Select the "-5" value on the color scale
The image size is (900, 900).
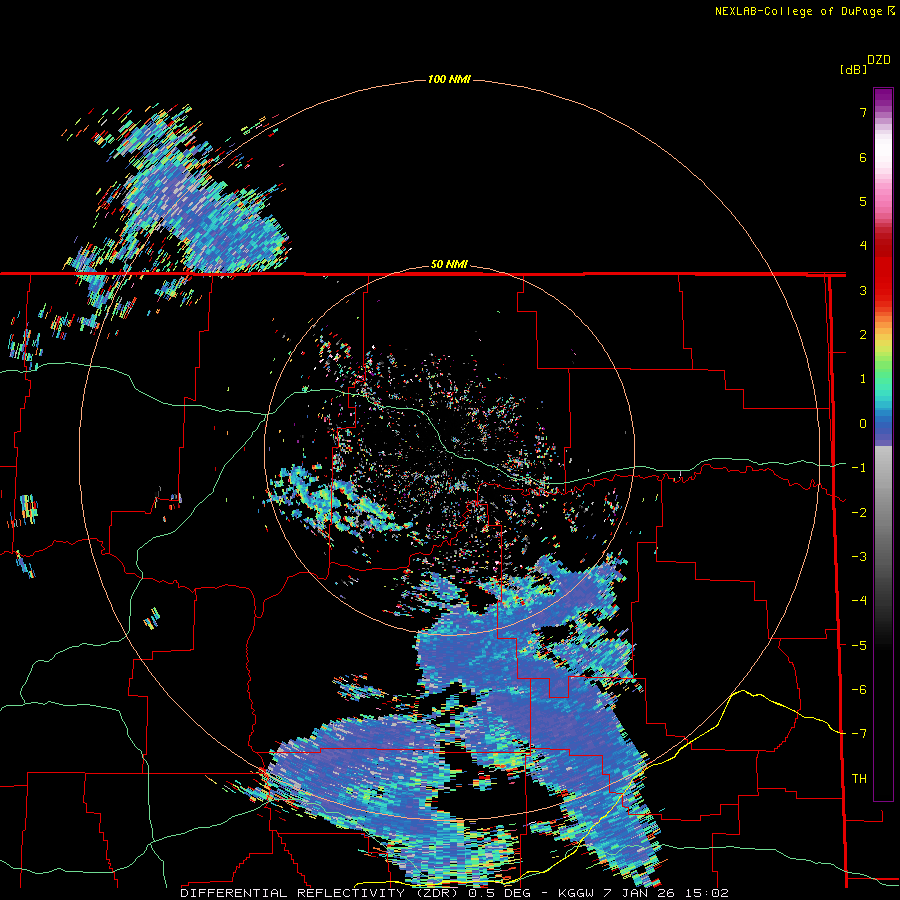(x=859, y=646)
